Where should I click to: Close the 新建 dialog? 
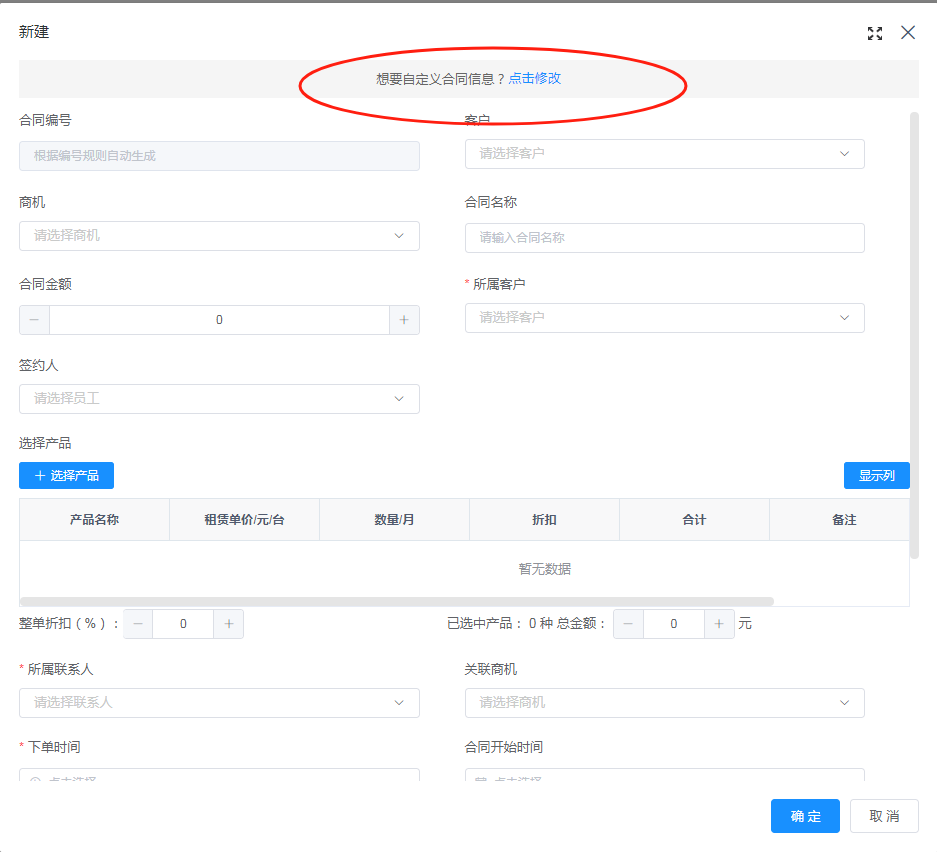908,32
